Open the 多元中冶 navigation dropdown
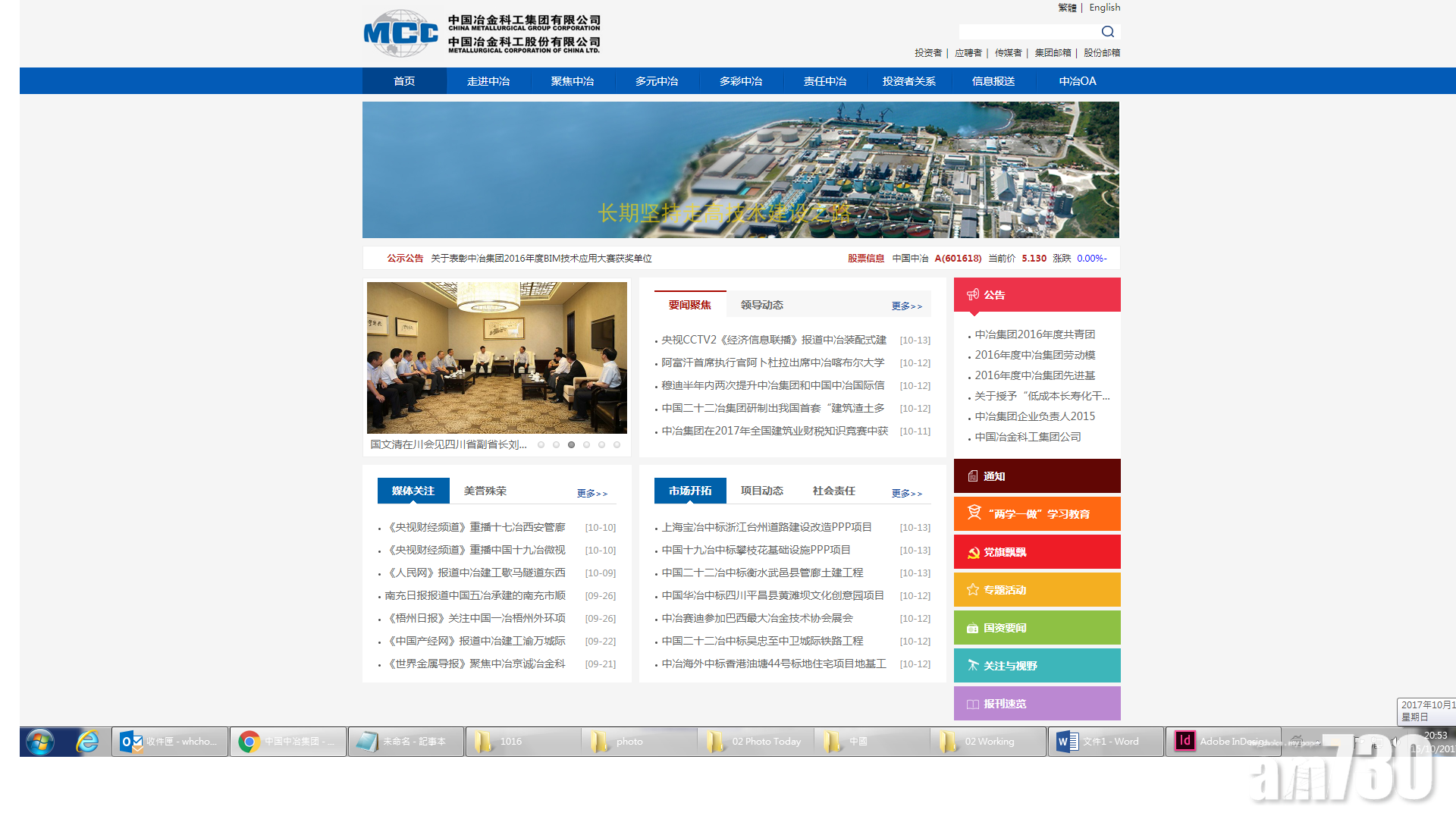This screenshot has width=1456, height=819. (x=657, y=81)
